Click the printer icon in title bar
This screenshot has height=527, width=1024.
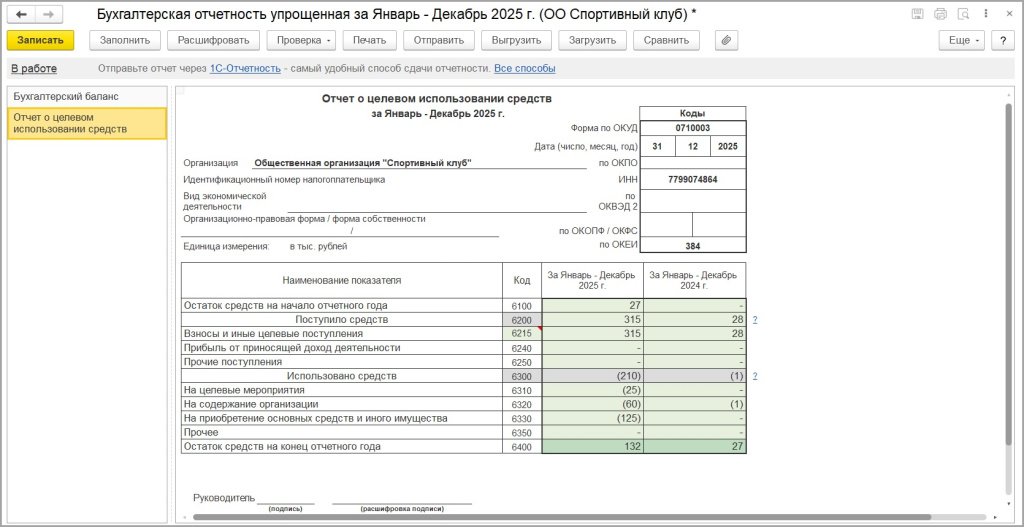tap(940, 14)
